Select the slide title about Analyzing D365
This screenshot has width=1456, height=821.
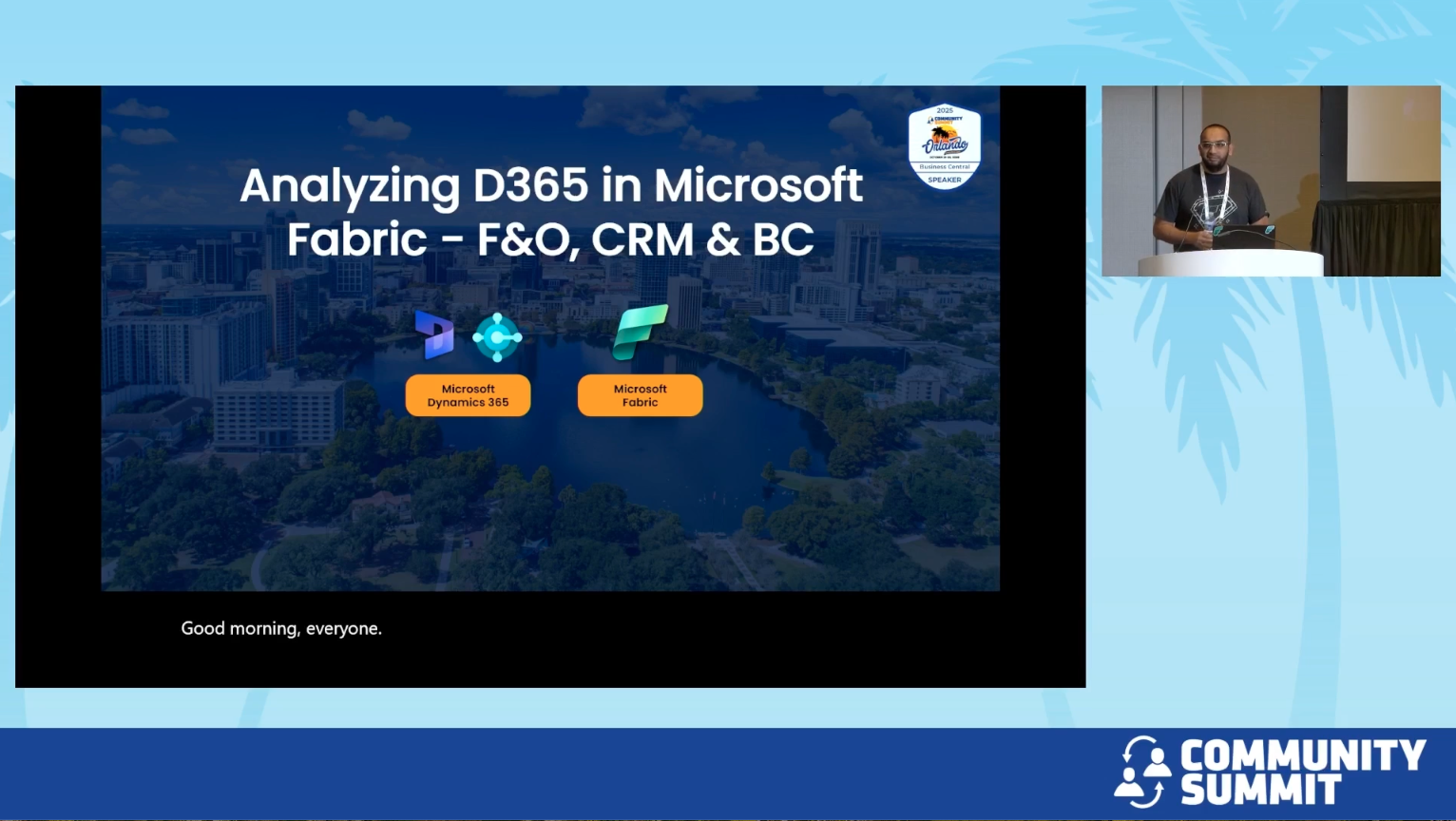(x=552, y=213)
